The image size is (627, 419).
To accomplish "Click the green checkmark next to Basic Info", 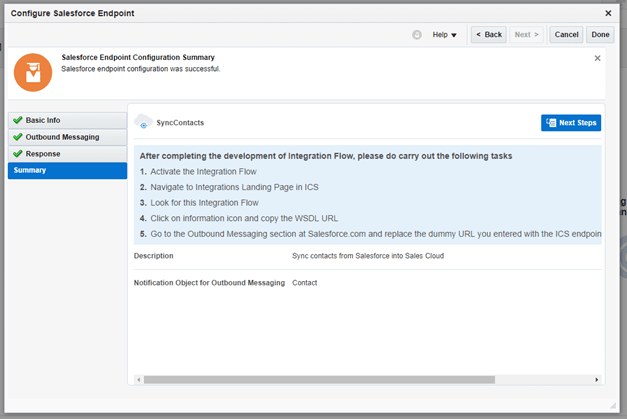I will (x=18, y=120).
